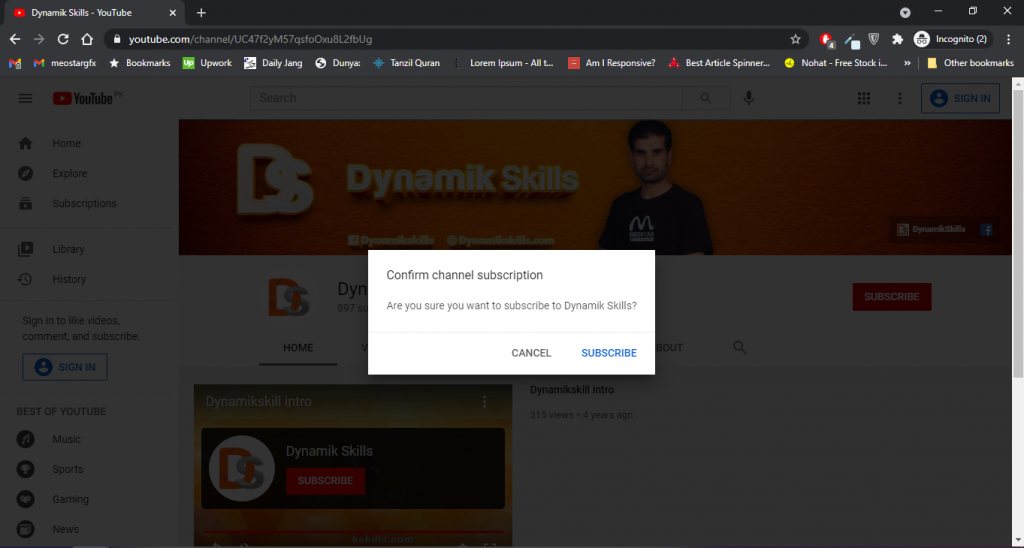Click SIGN IN button in the top header
Screen dimensions: 1024x548
(x=960, y=99)
